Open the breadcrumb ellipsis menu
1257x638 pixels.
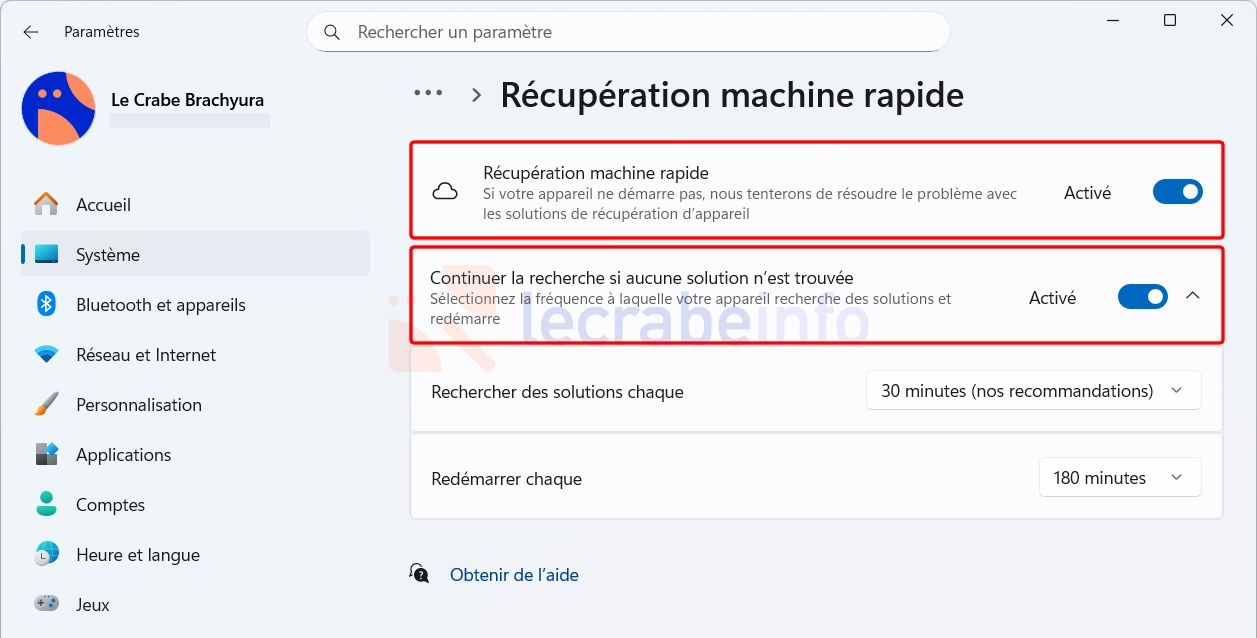pyautogui.click(x=428, y=93)
